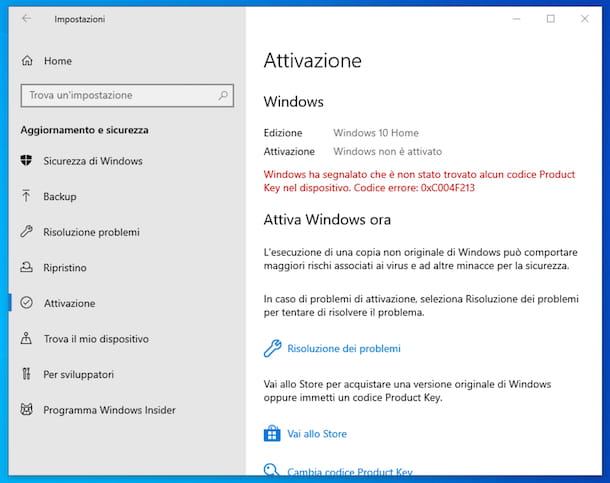
Task: Open the Backup section
Action: coord(60,197)
